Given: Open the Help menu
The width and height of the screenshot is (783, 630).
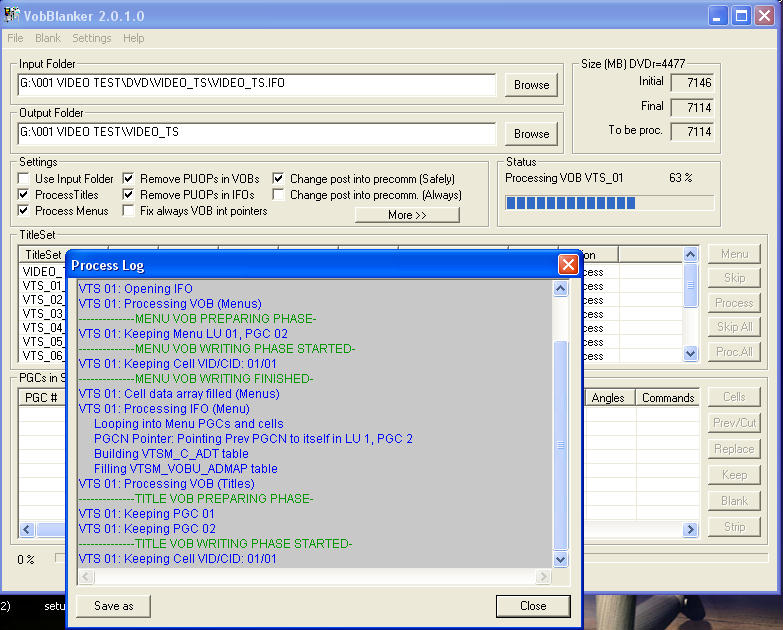Looking at the screenshot, I should (133, 38).
